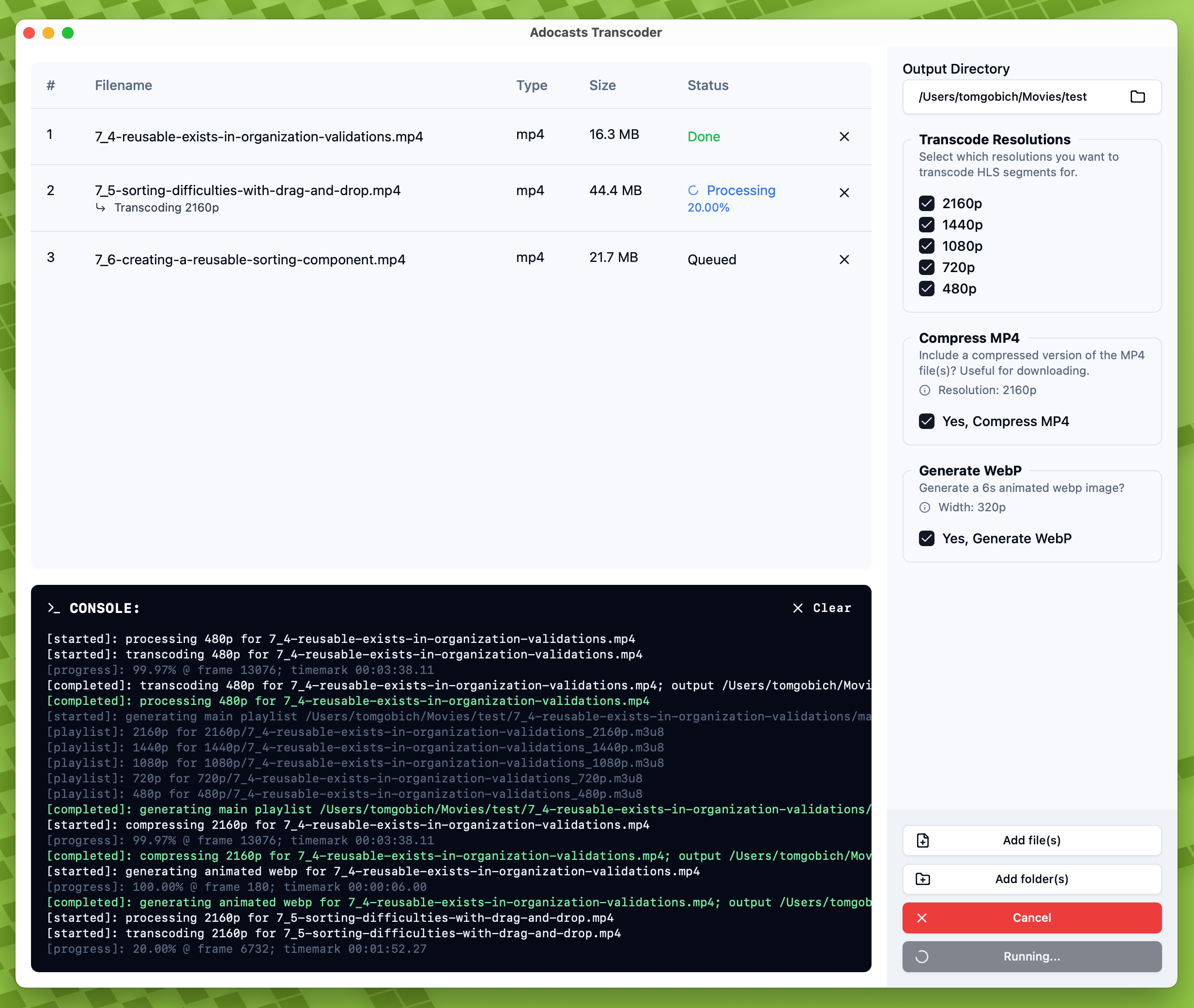Screen dimensions: 1194x1008
Task: Click the Done status text
Action: pyautogui.click(x=704, y=137)
